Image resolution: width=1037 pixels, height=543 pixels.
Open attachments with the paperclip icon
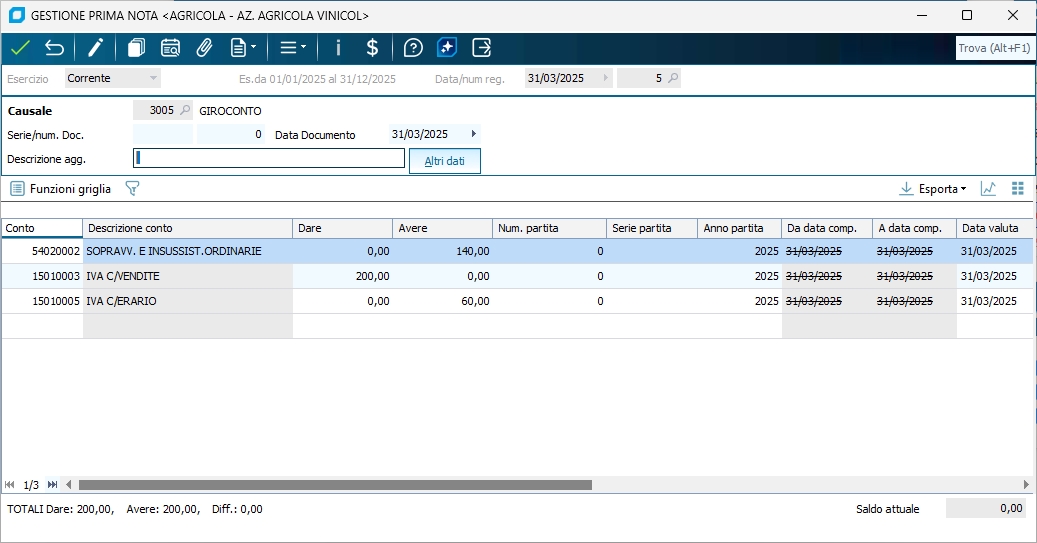[x=204, y=47]
